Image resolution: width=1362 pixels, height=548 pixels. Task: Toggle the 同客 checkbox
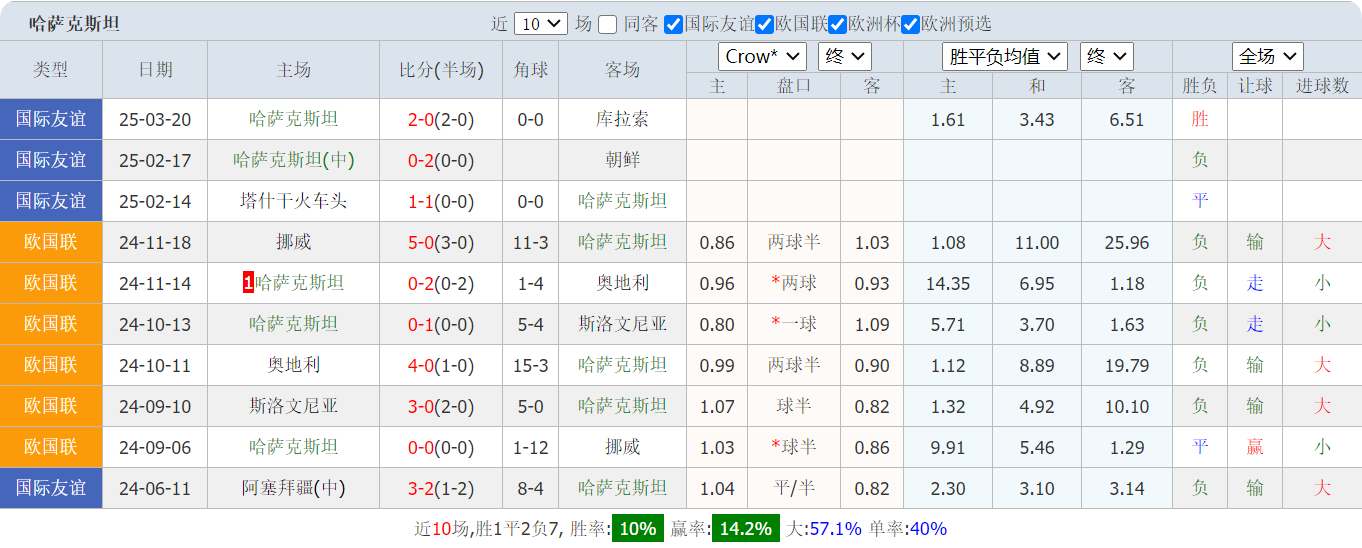pos(607,24)
